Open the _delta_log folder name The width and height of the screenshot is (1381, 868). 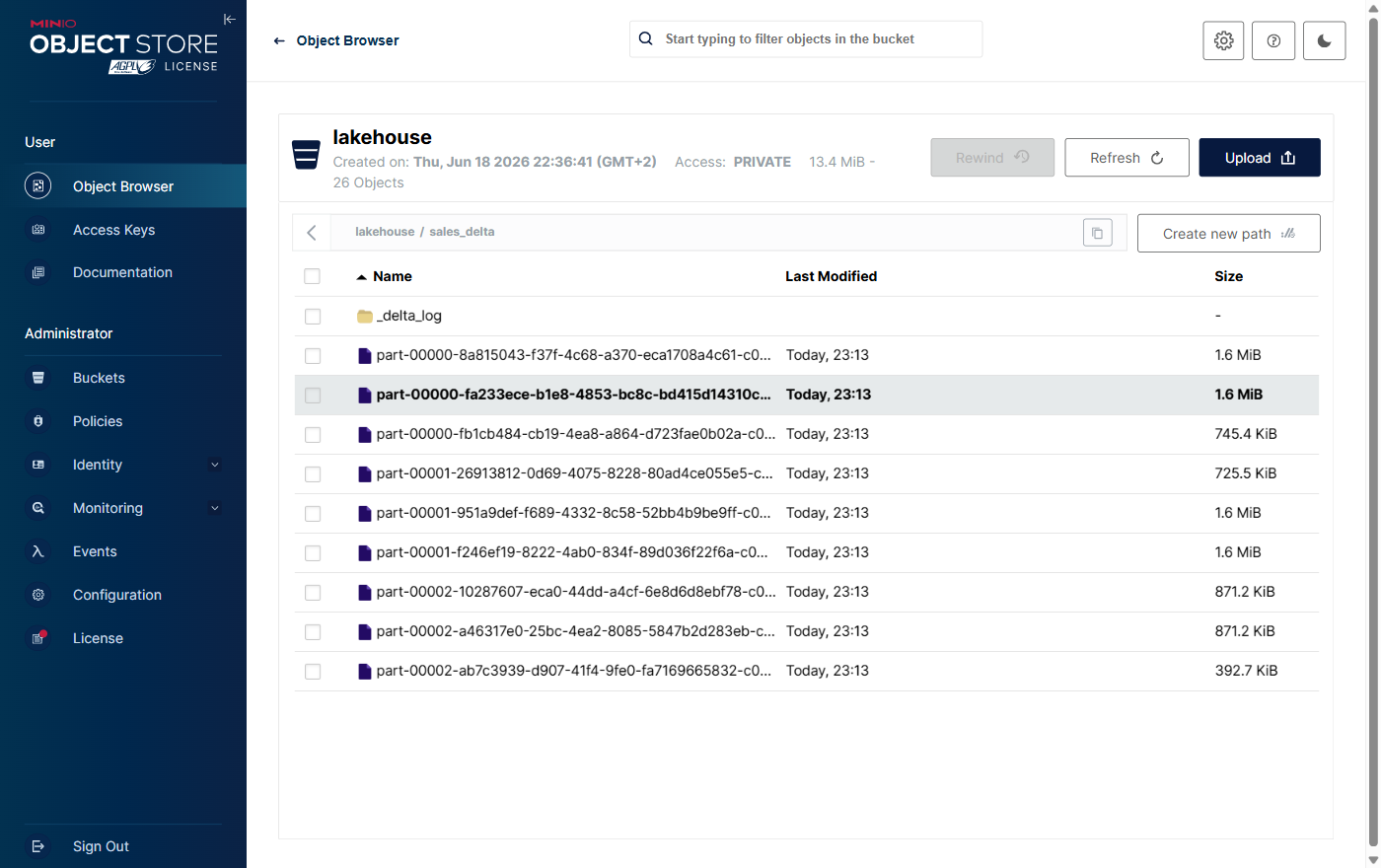click(409, 316)
